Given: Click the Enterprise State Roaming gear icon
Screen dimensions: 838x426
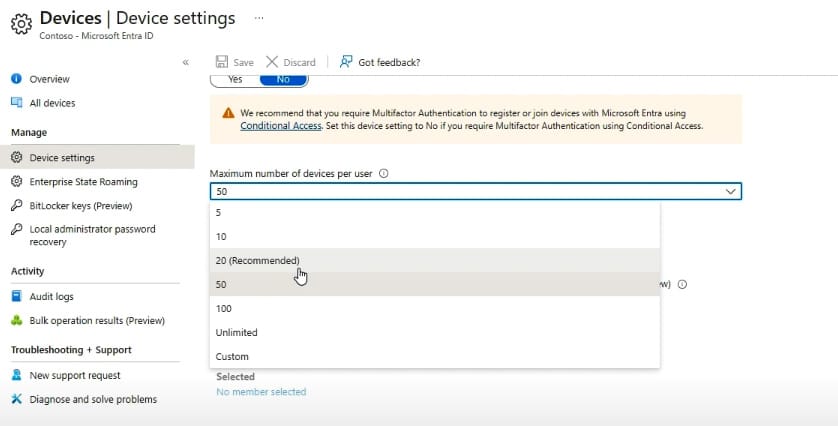Looking at the screenshot, I should click(17, 182).
